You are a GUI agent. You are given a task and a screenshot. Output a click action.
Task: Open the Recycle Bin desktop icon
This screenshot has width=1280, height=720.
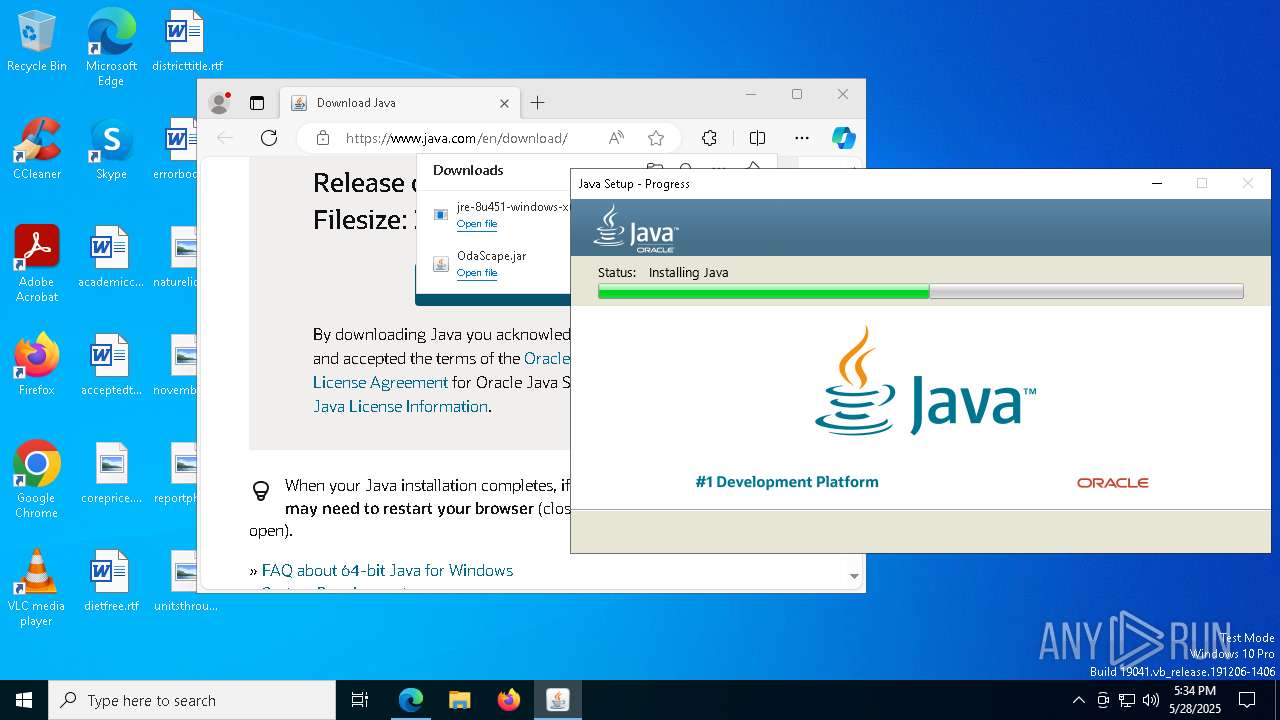(37, 41)
